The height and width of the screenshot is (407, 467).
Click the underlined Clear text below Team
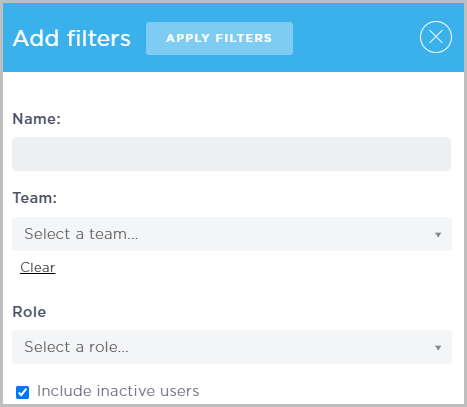(x=38, y=267)
